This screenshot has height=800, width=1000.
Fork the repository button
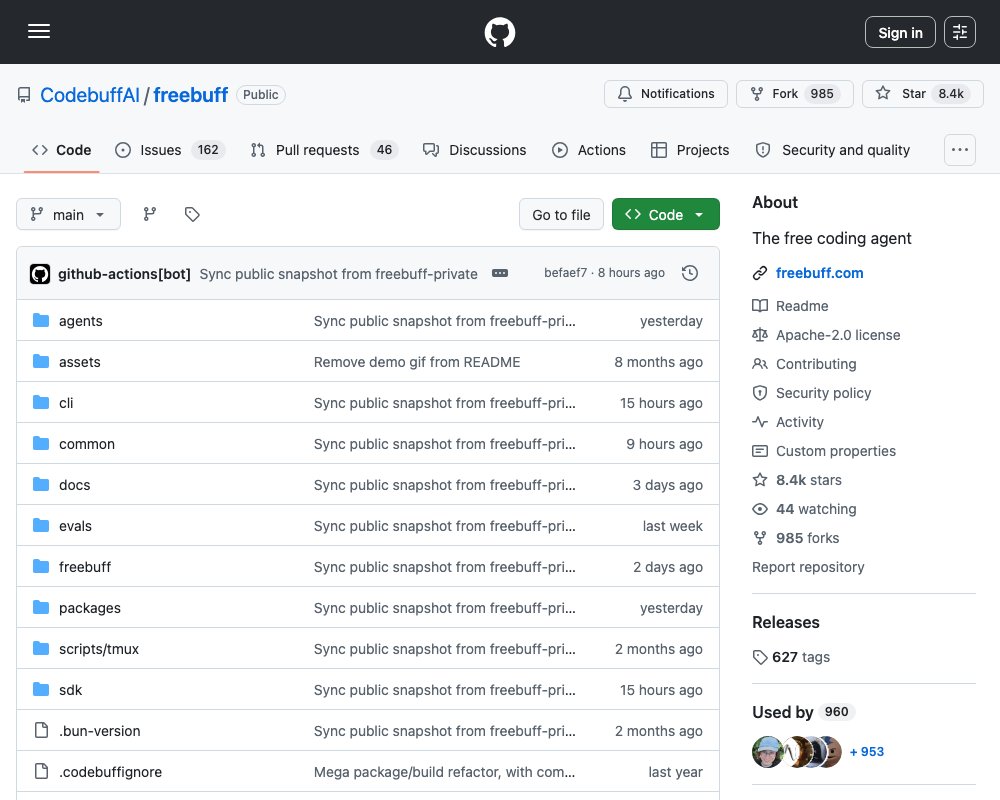click(x=795, y=94)
